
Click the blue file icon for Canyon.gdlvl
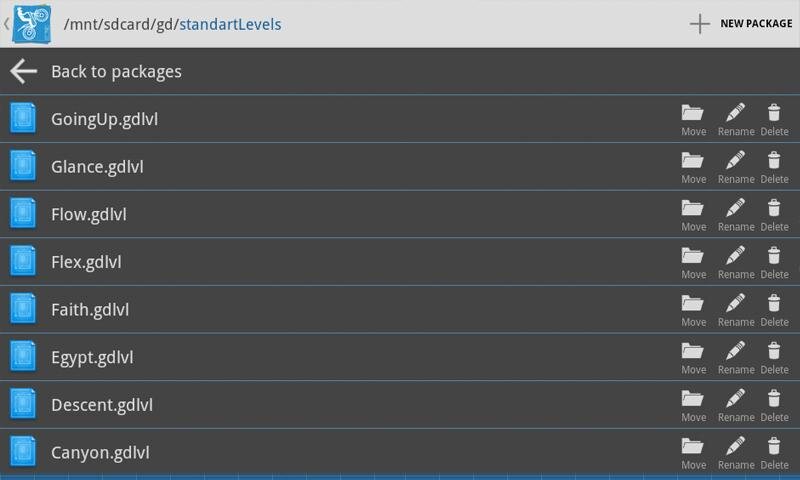point(23,452)
